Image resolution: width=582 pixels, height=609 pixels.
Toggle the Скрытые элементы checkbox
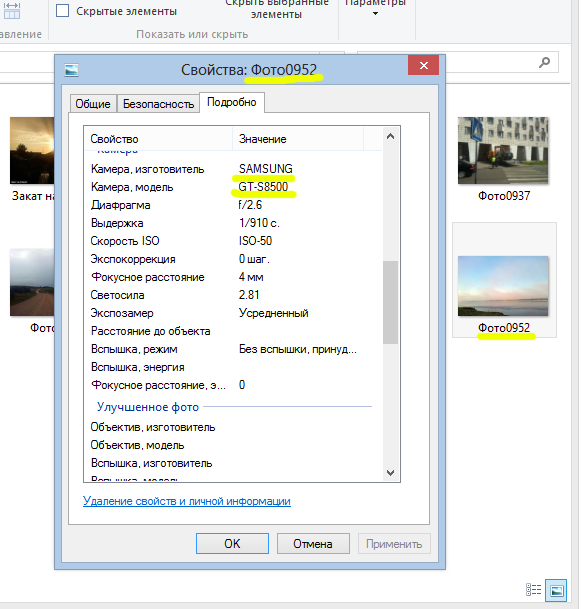click(63, 10)
